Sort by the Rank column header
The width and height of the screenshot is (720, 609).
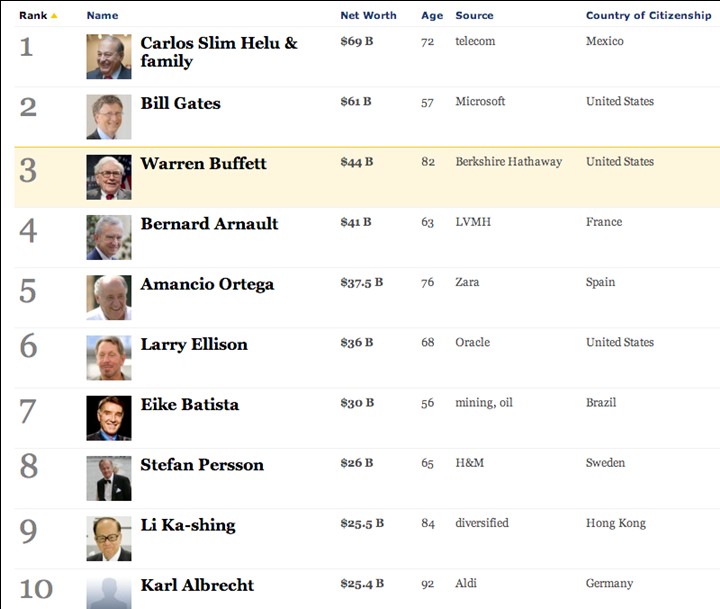[34, 15]
